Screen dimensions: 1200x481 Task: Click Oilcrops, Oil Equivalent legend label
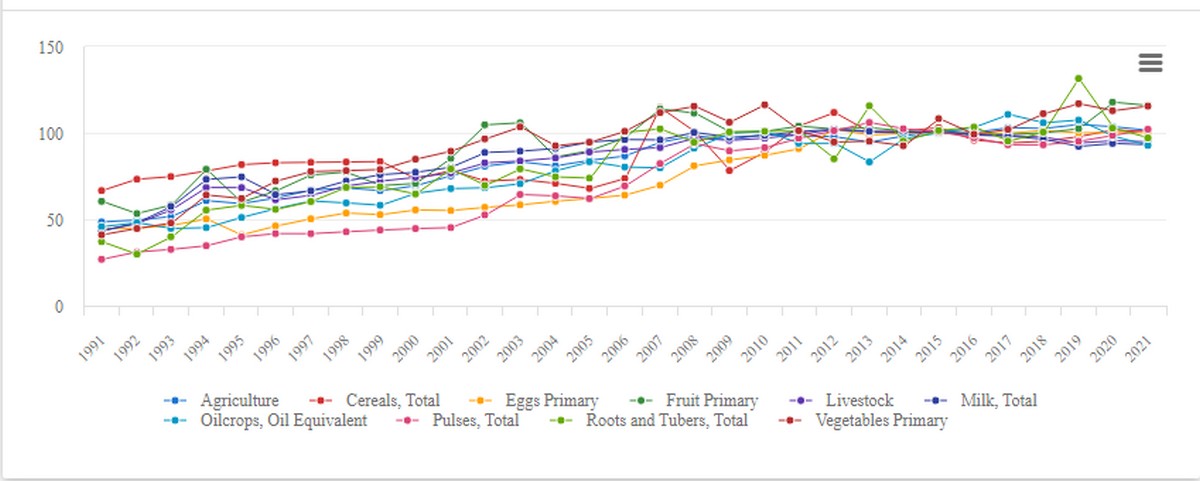pyautogui.click(x=283, y=421)
